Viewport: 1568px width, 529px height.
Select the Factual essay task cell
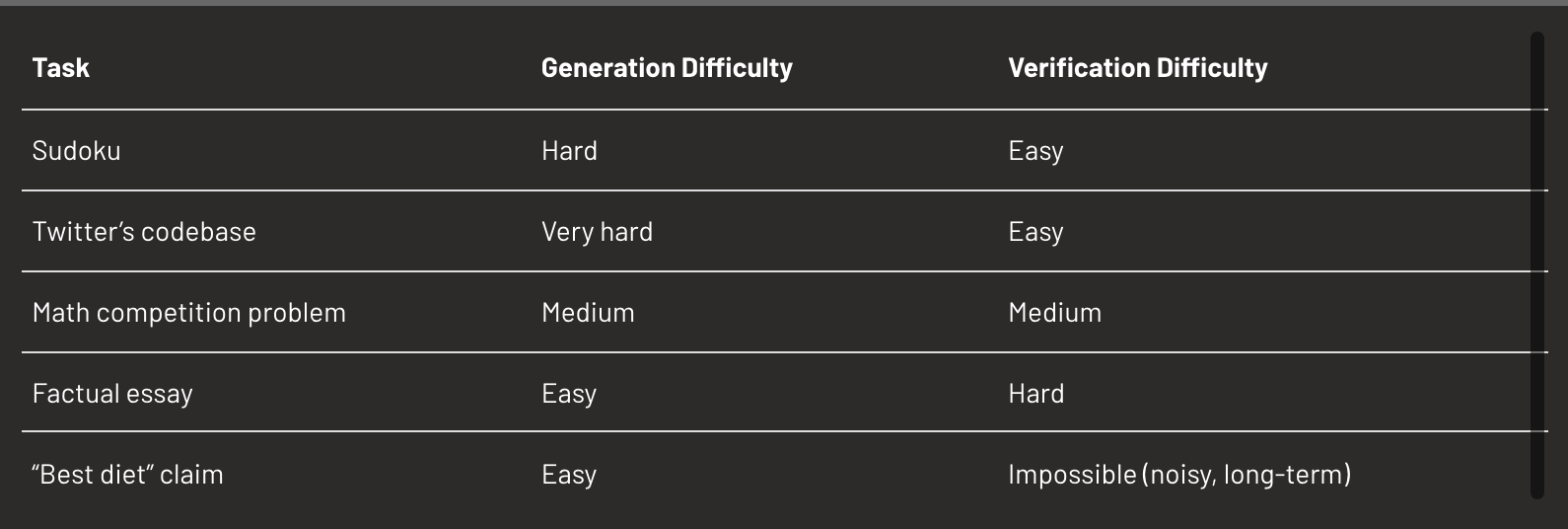click(x=112, y=394)
